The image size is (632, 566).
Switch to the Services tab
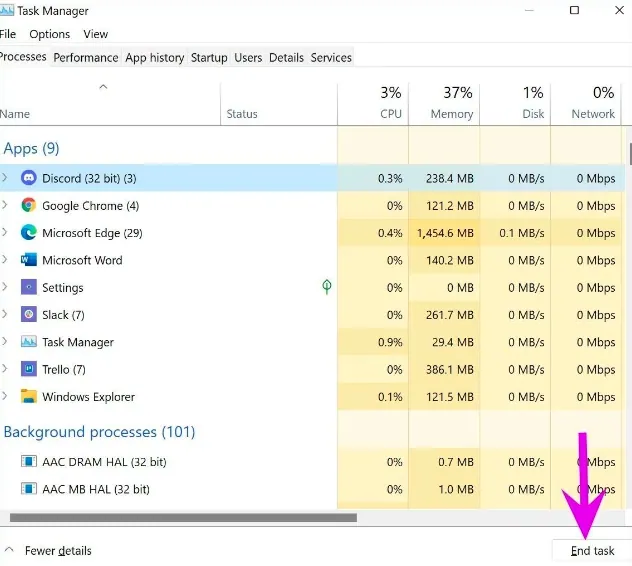[331, 58]
